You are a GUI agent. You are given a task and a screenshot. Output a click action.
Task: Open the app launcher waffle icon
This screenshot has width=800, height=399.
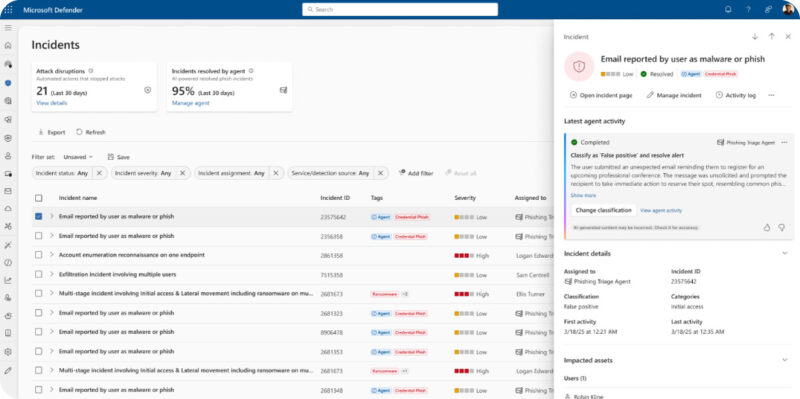click(x=9, y=10)
